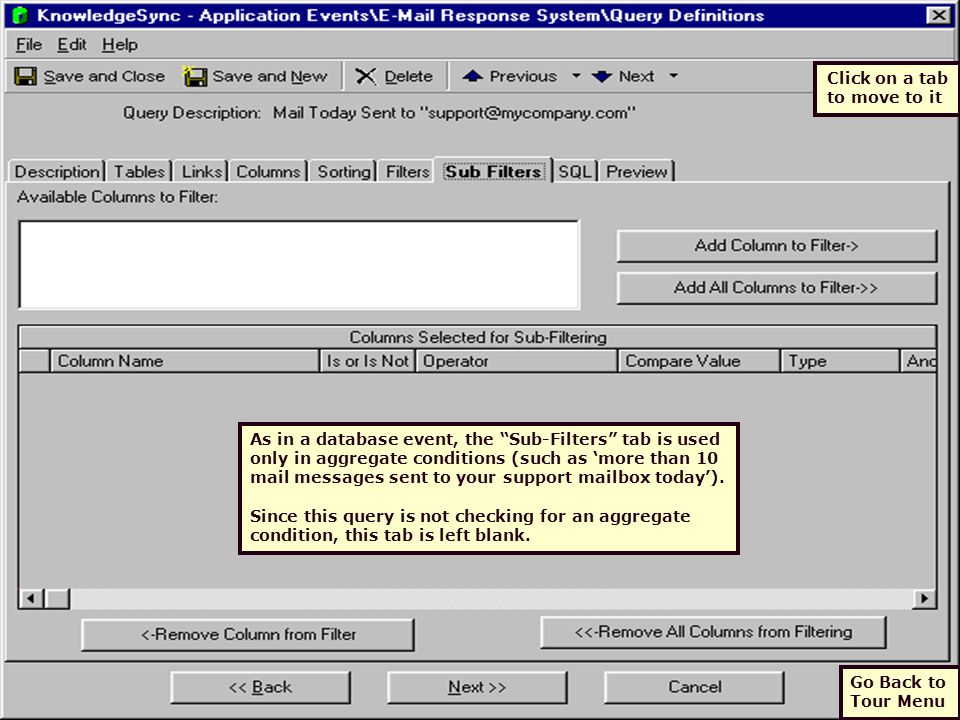This screenshot has height=720, width=960.
Task: Click the Save and Close floppy icon
Action: (x=25, y=77)
